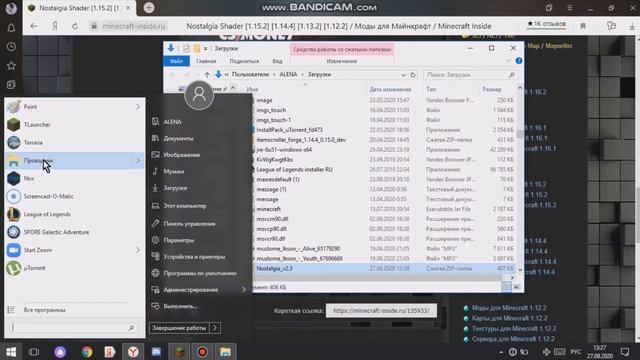
Task: Open Параметры settings entry
Action: [178, 240]
